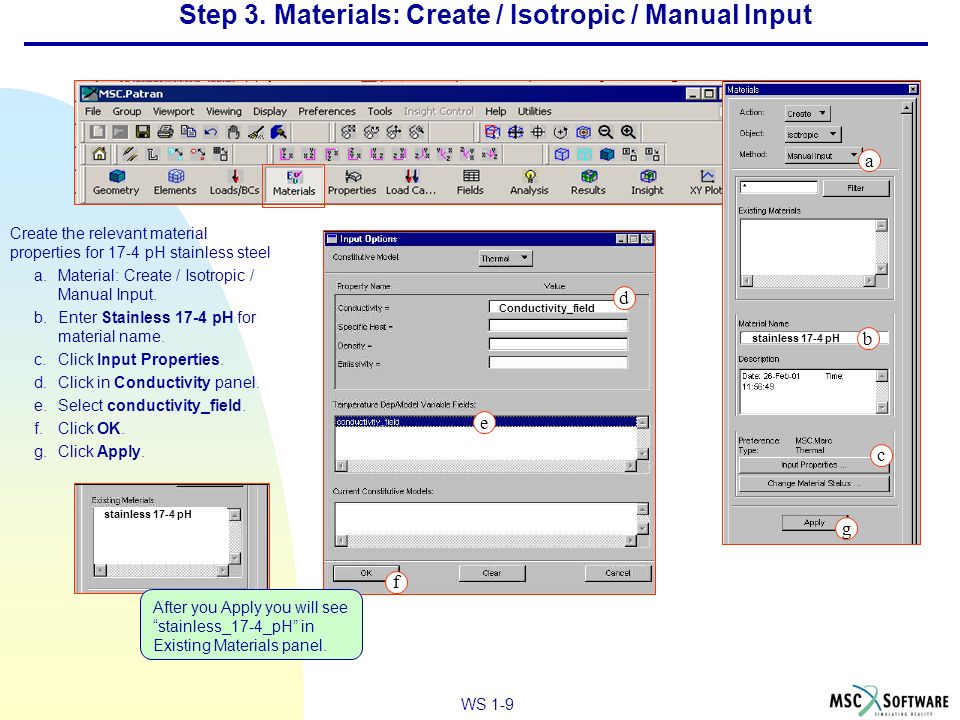This screenshot has height=720, width=960.
Task: Click the Filter button in Materials panel
Action: (856, 188)
